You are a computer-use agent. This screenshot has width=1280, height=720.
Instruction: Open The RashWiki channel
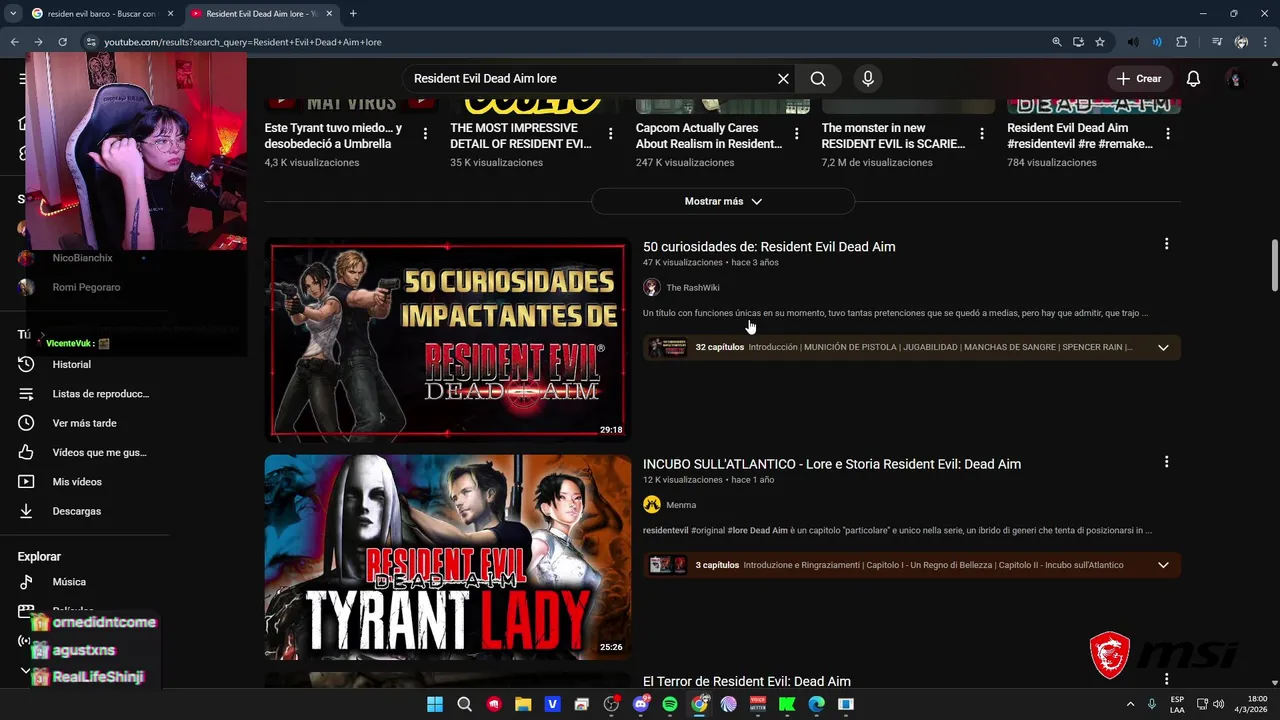pyautogui.click(x=693, y=288)
